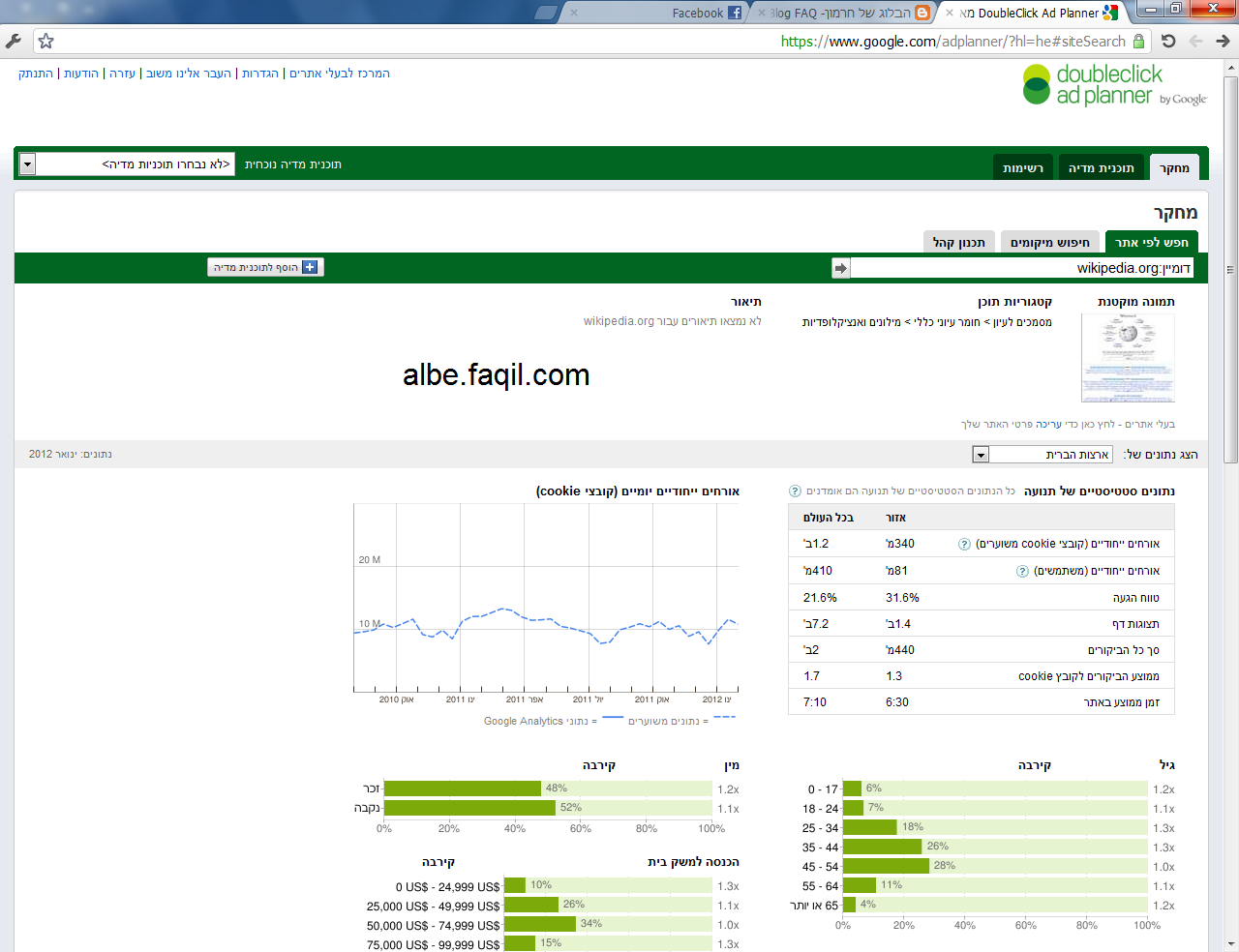Select the חיפוש מיקומים sub-tab
This screenshot has width=1239, height=952.
point(1049,243)
